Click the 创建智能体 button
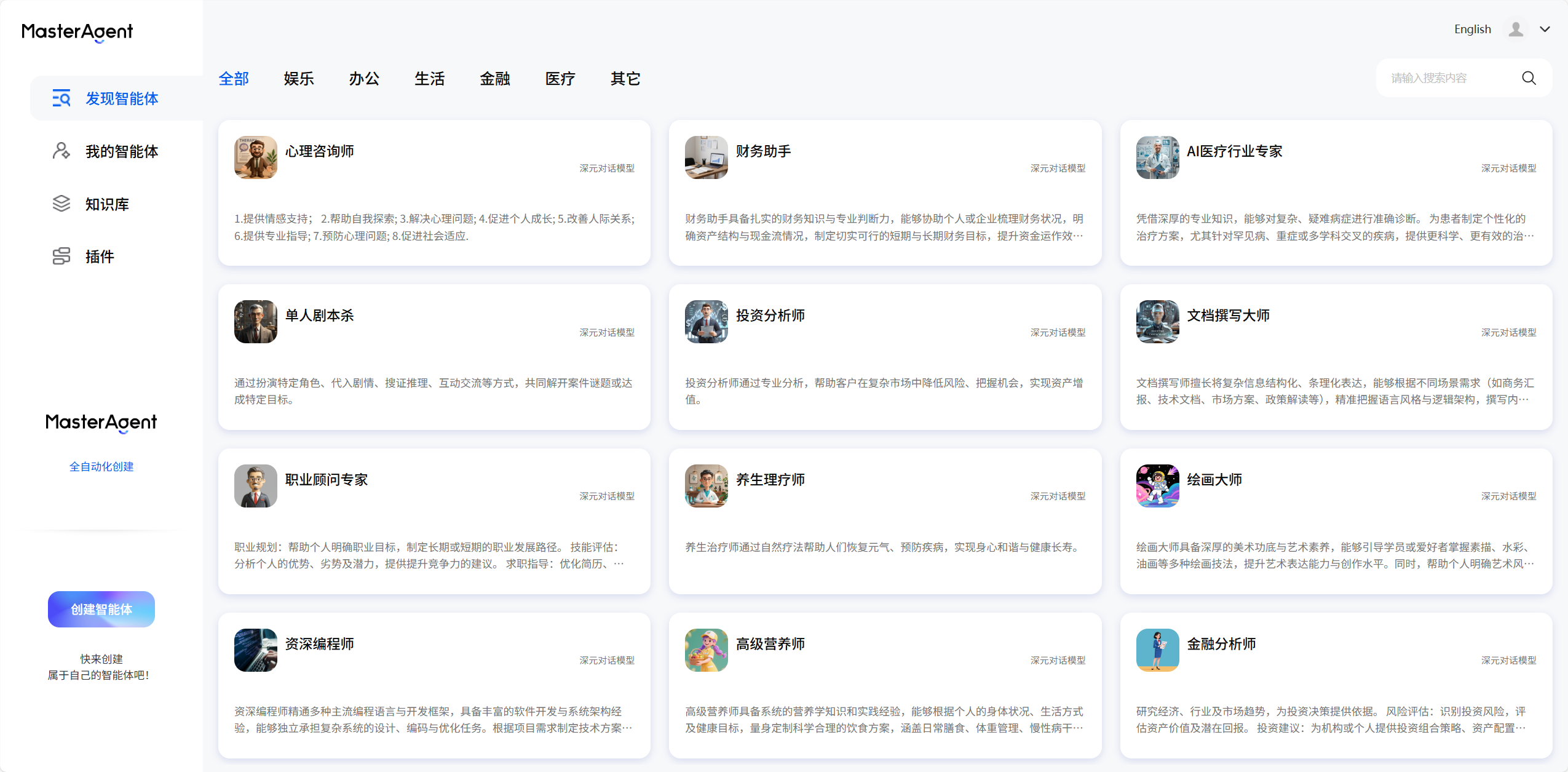This screenshot has width=1568, height=772. pyautogui.click(x=101, y=609)
